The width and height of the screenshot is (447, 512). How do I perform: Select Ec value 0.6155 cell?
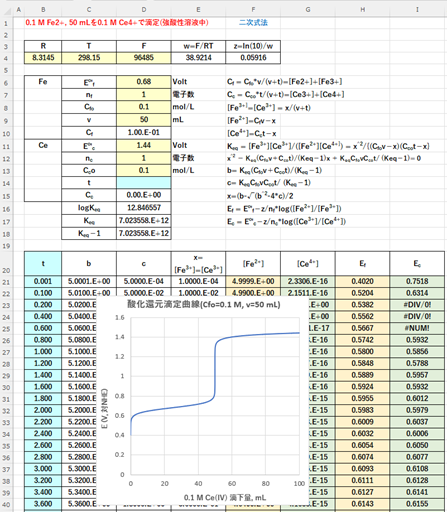pos(417,504)
